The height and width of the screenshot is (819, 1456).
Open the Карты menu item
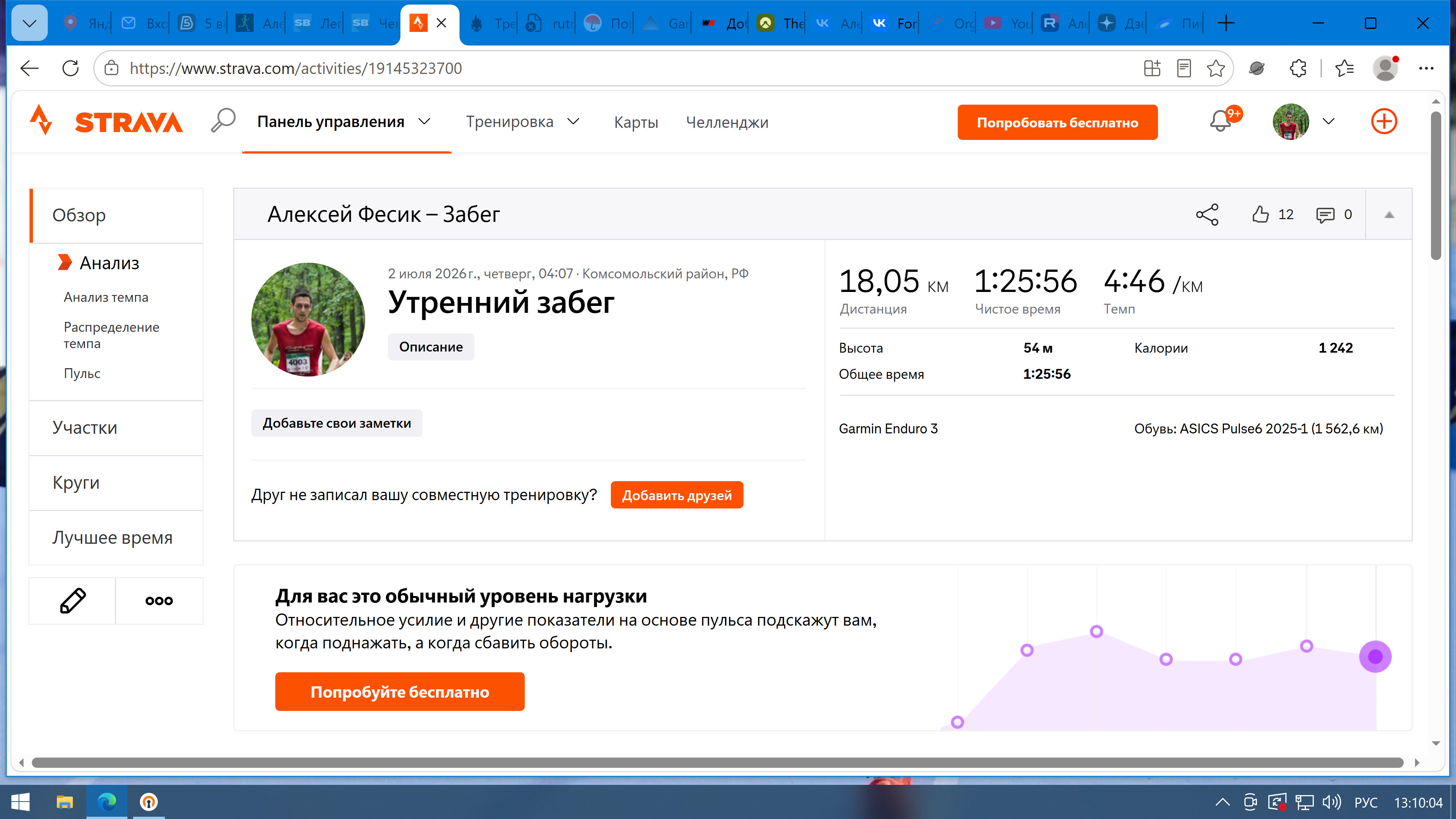(636, 122)
